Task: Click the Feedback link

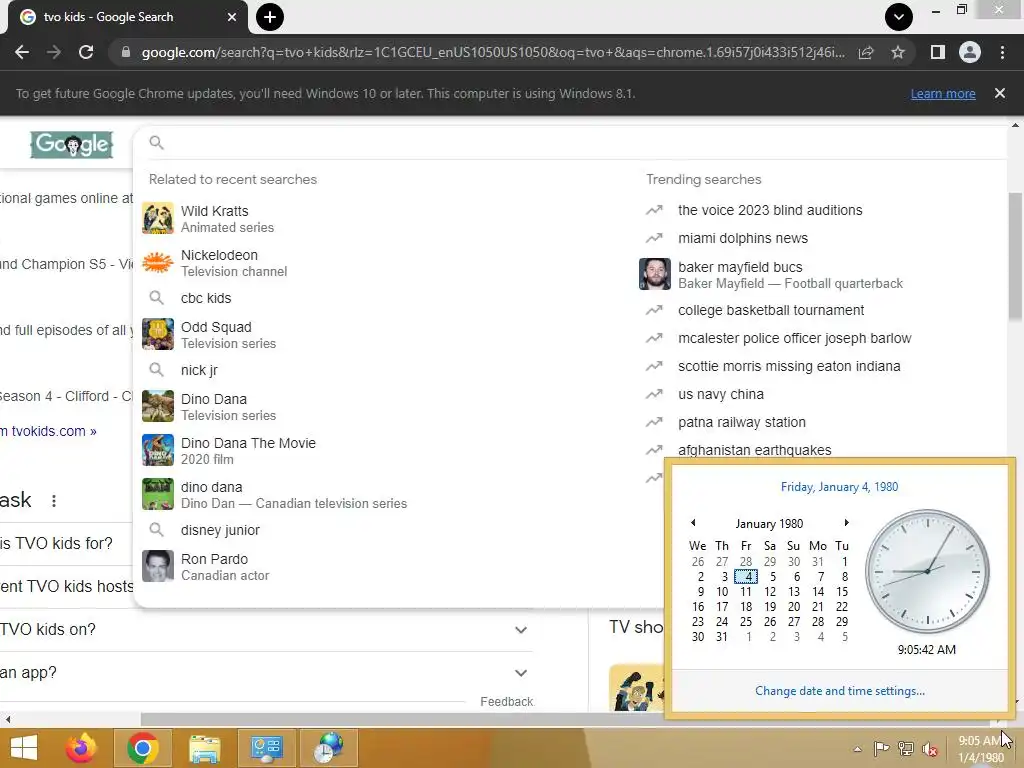Action: click(x=507, y=701)
